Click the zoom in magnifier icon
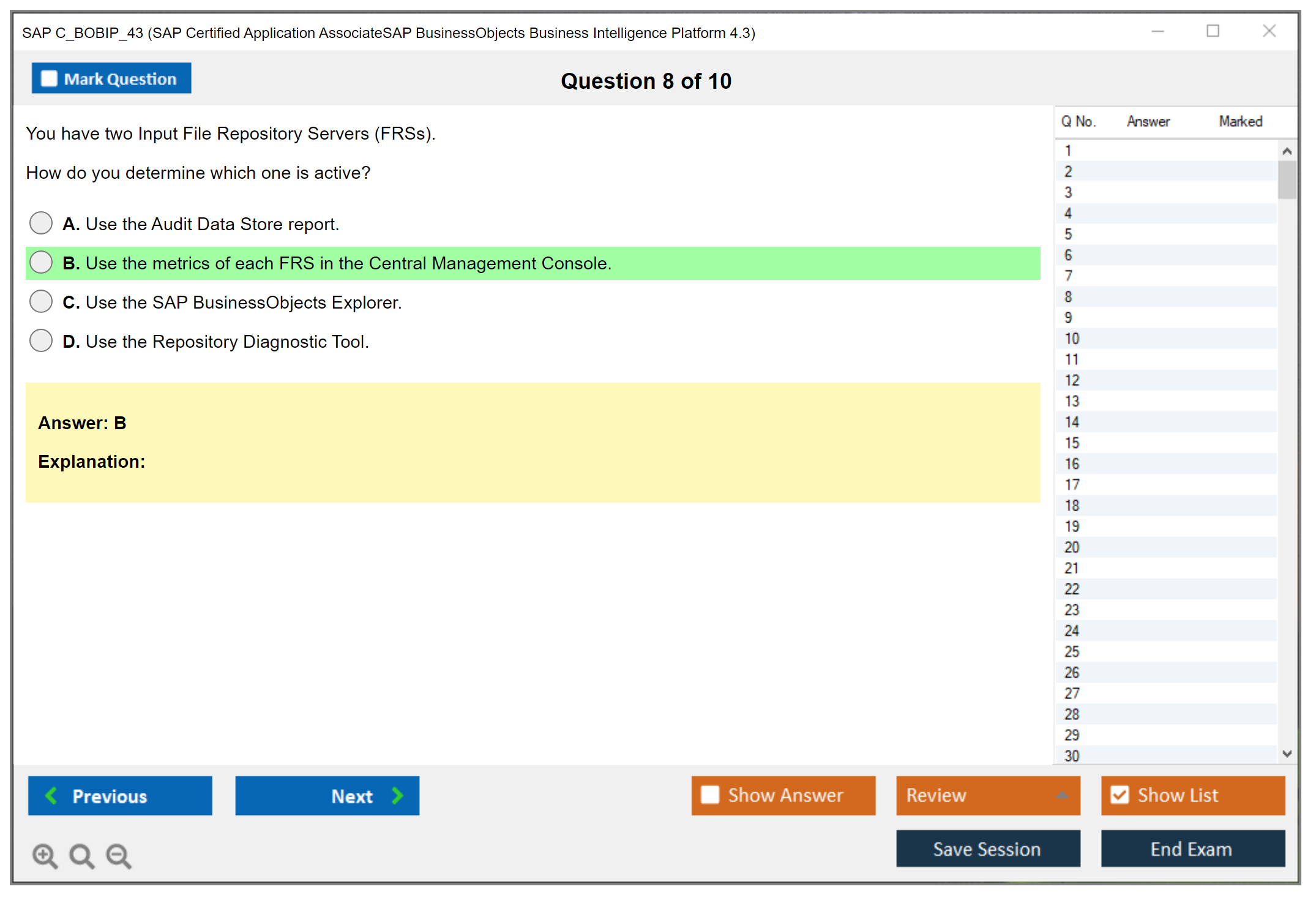This screenshot has width=1316, height=900. pyautogui.click(x=45, y=855)
